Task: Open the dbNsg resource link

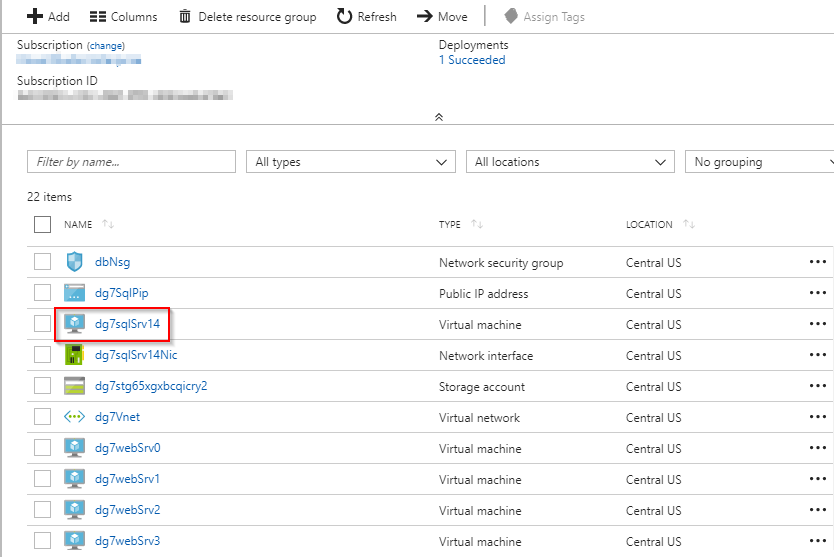Action: point(112,262)
